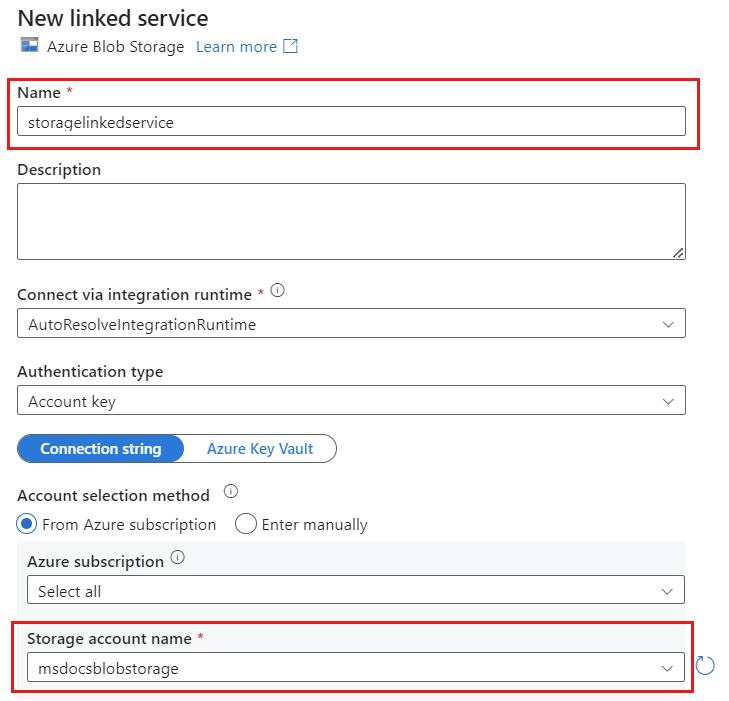Click the Azure Blob Storage icon
This screenshot has width=729, height=701.
tap(29, 46)
